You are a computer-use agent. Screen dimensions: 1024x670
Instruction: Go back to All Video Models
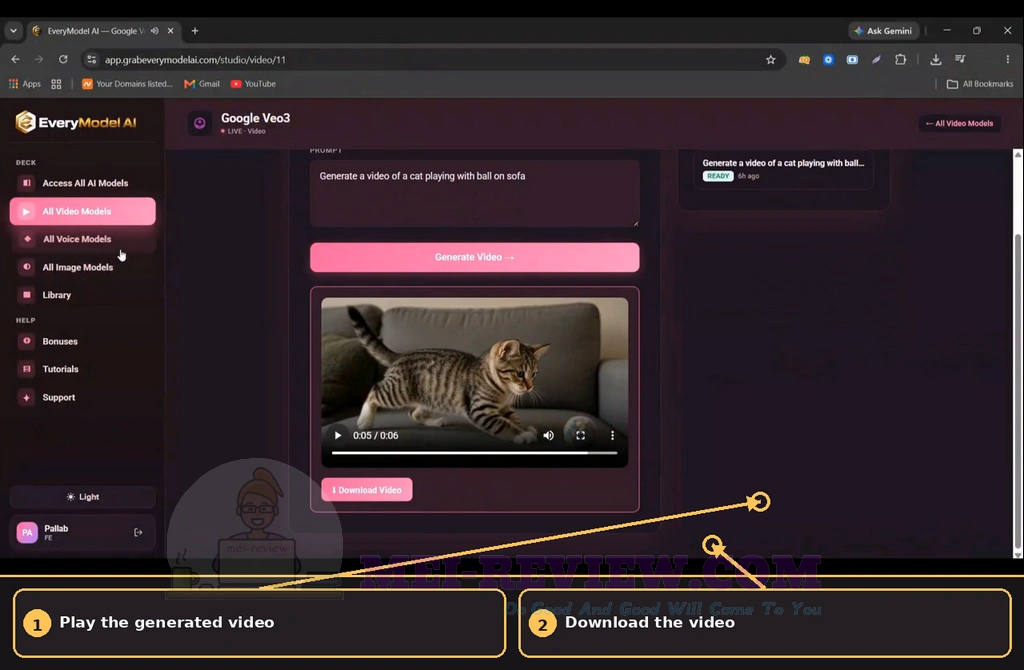(959, 123)
